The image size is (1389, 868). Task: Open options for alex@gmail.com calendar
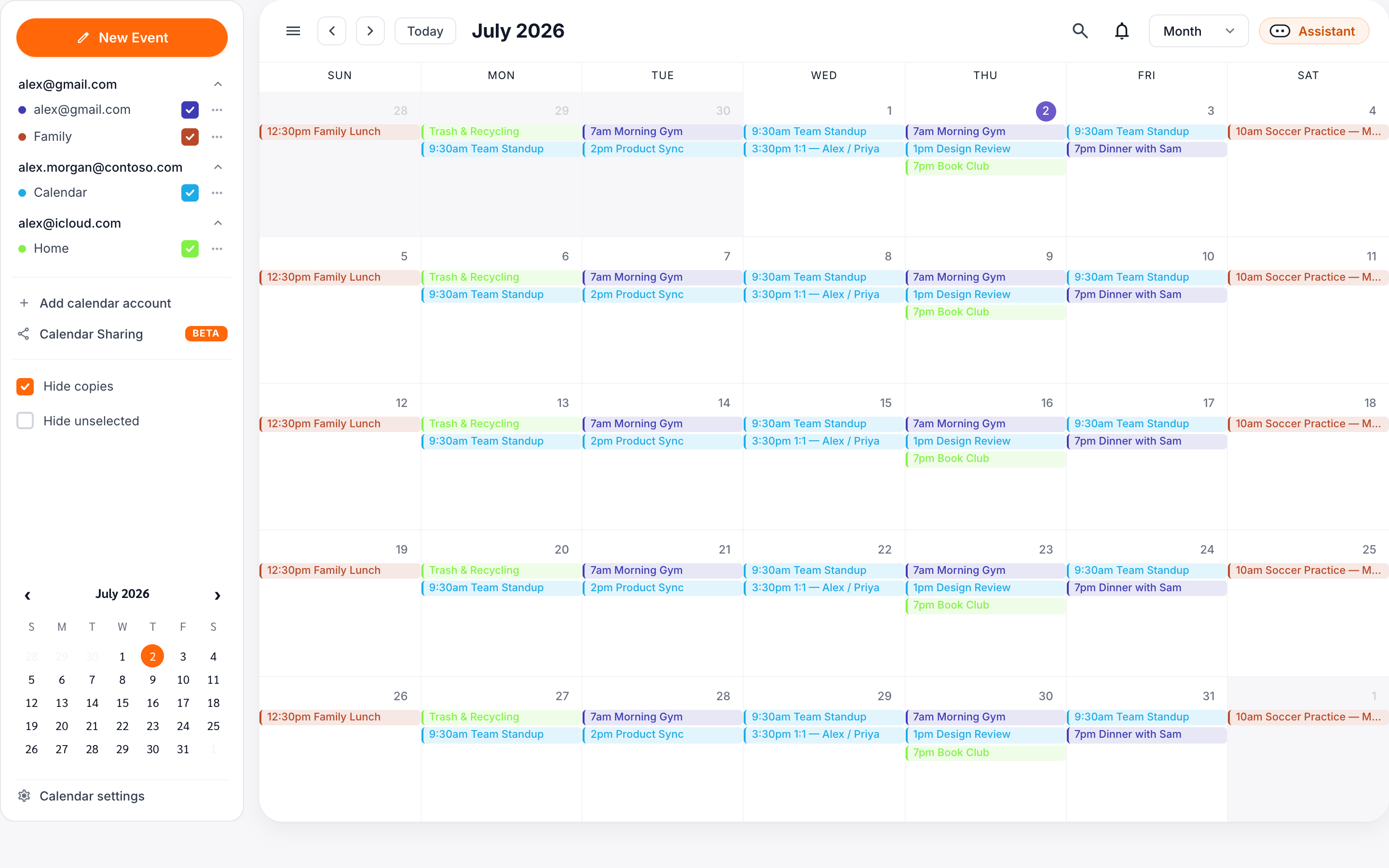tap(217, 109)
